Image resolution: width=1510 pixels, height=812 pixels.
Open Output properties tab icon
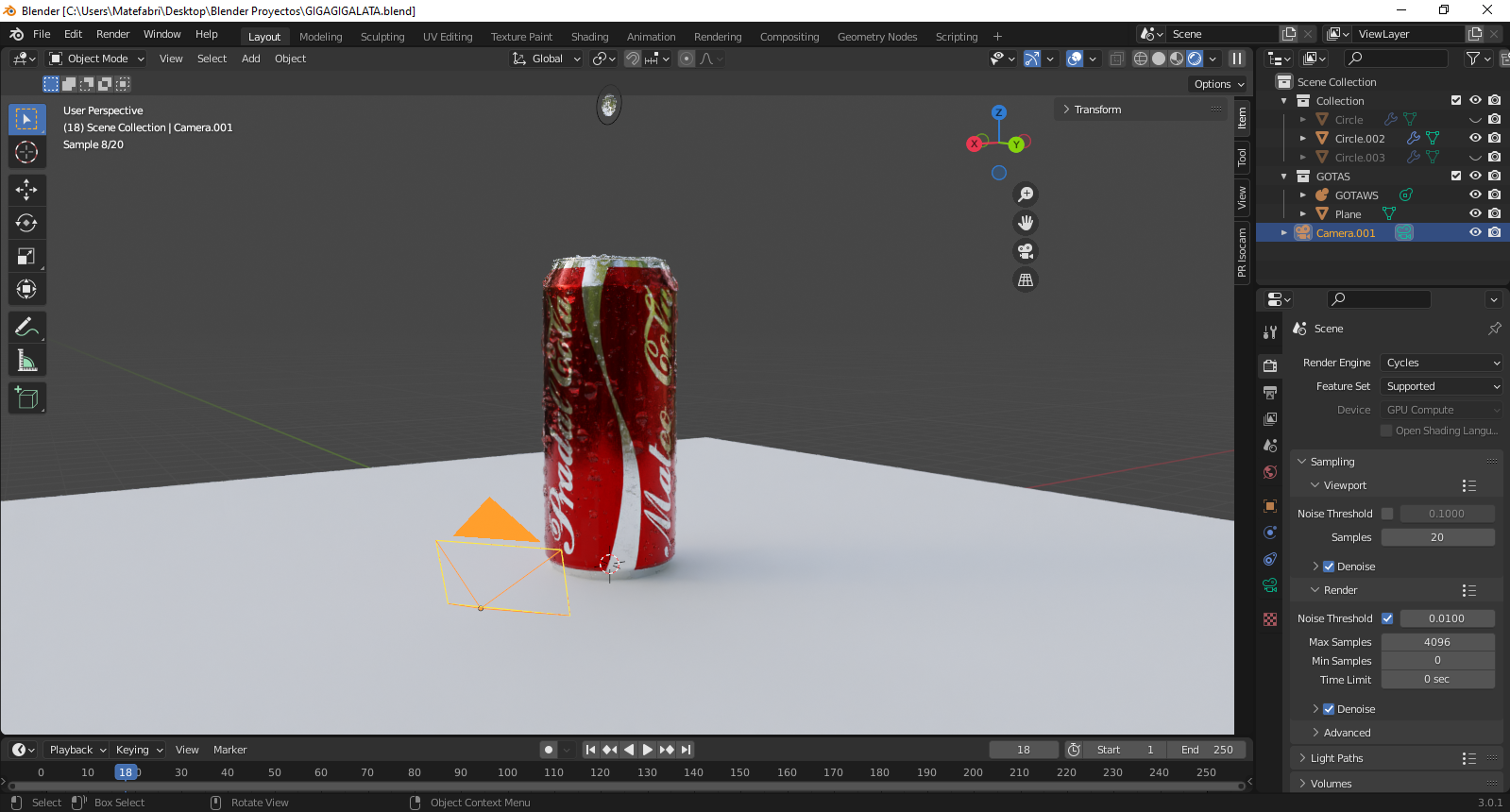(1270, 393)
